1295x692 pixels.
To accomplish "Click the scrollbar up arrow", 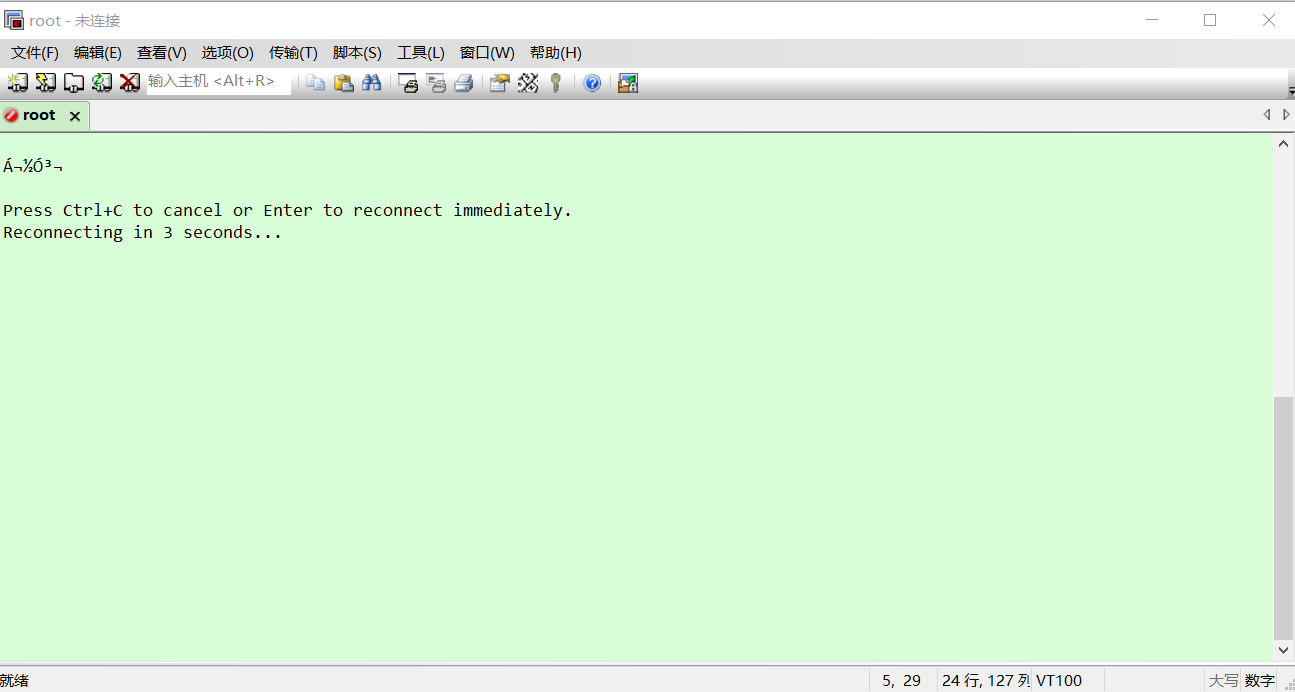I will tap(1284, 144).
